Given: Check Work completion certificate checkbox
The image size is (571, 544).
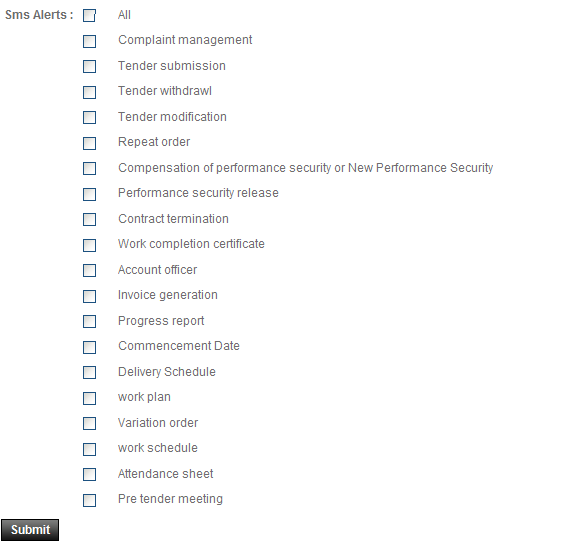Looking at the screenshot, I should click(89, 245).
